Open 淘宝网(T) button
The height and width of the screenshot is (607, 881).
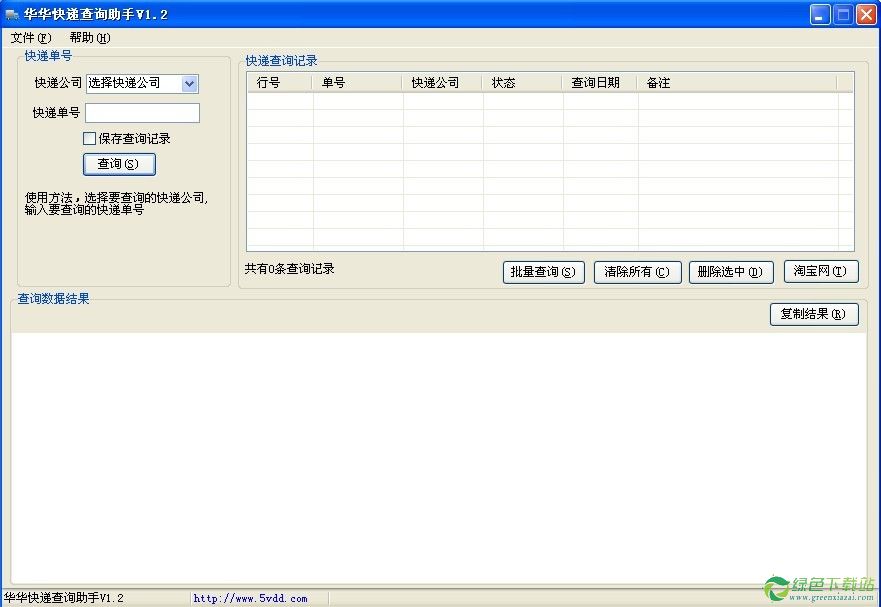[x=821, y=271]
